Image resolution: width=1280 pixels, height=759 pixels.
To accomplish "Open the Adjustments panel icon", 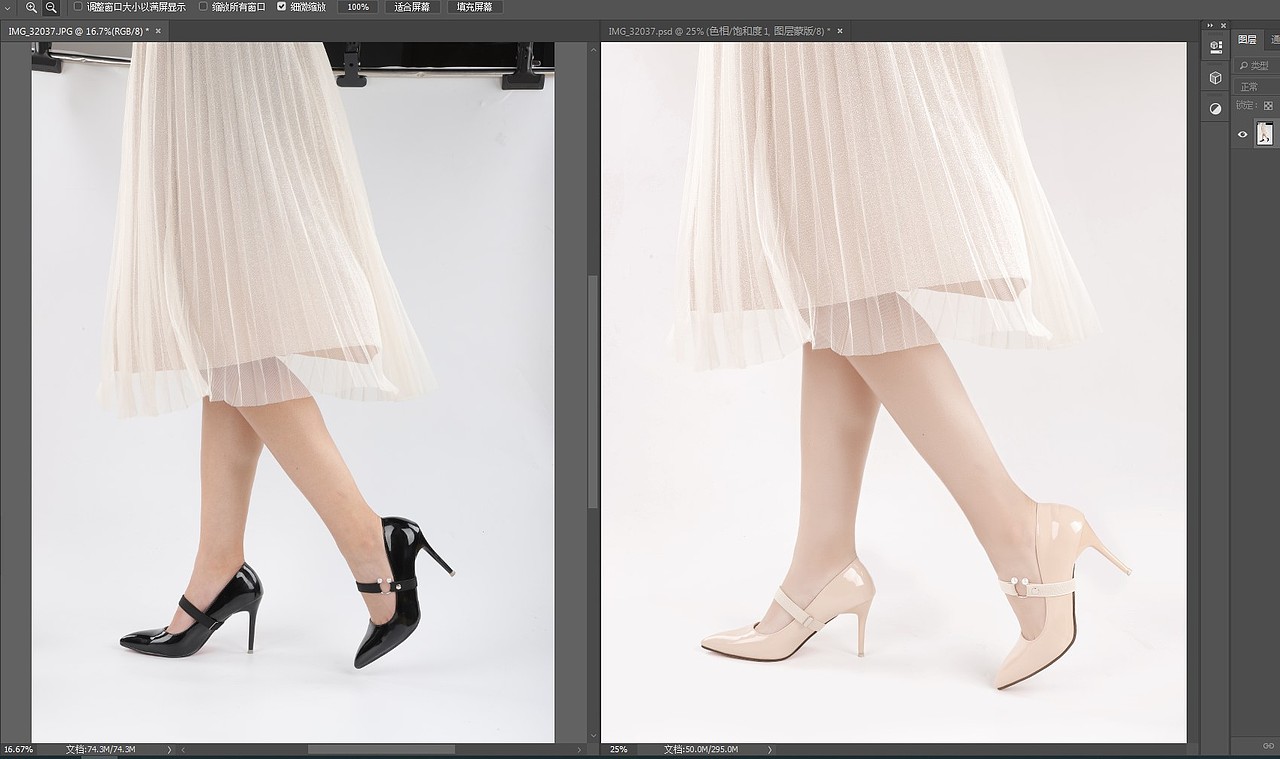I will (1215, 108).
